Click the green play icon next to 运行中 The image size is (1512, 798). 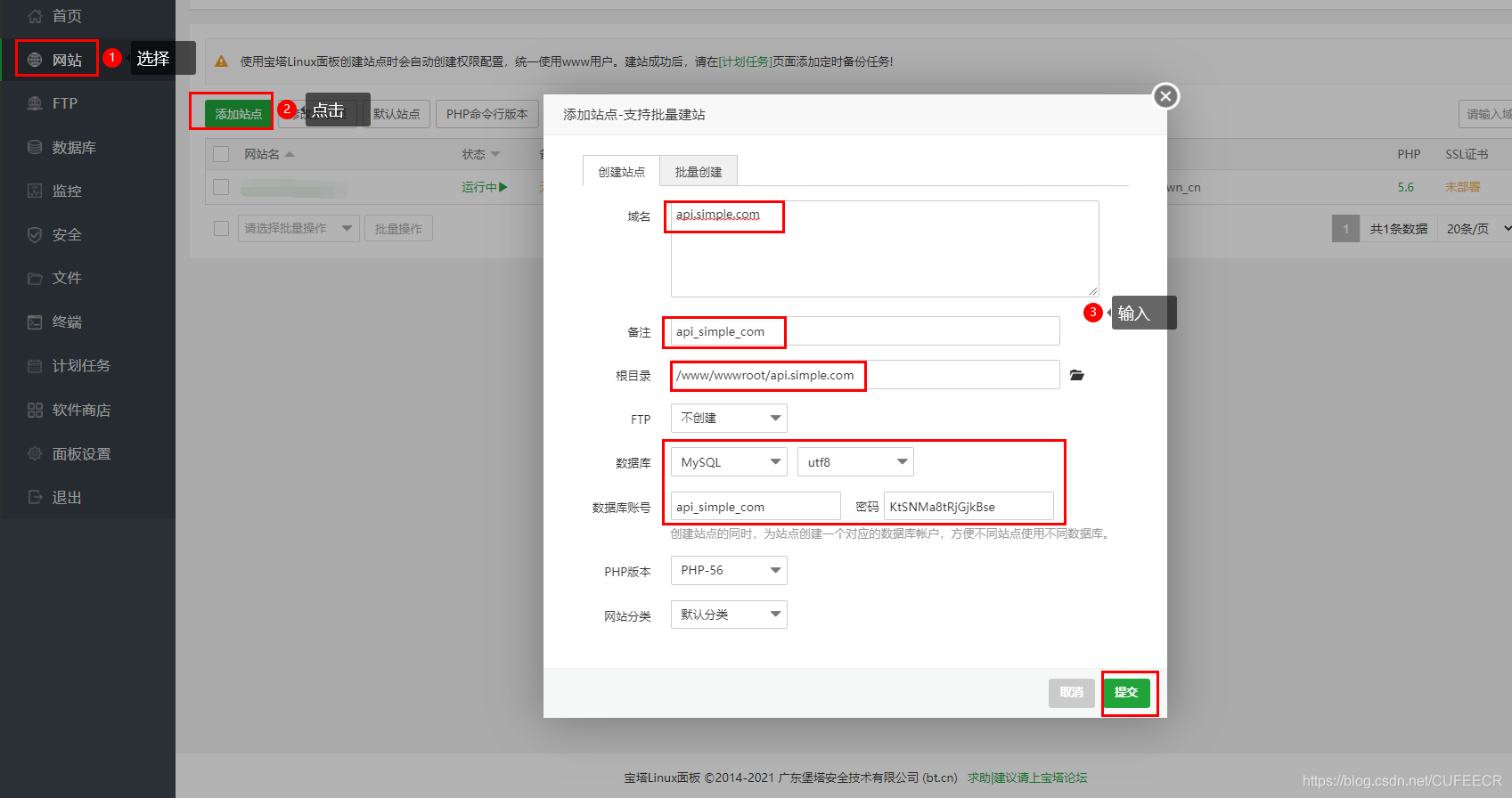[503, 187]
